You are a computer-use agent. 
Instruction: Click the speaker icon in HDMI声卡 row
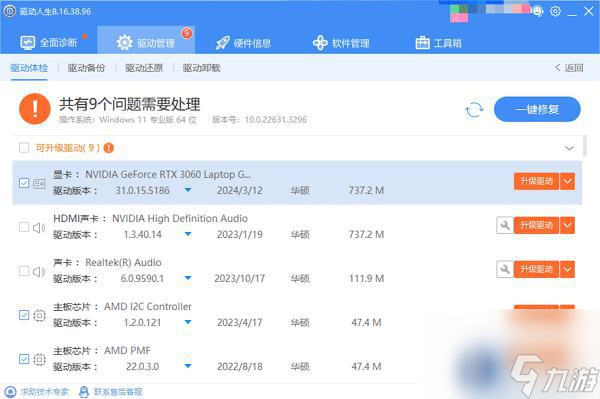(39, 228)
